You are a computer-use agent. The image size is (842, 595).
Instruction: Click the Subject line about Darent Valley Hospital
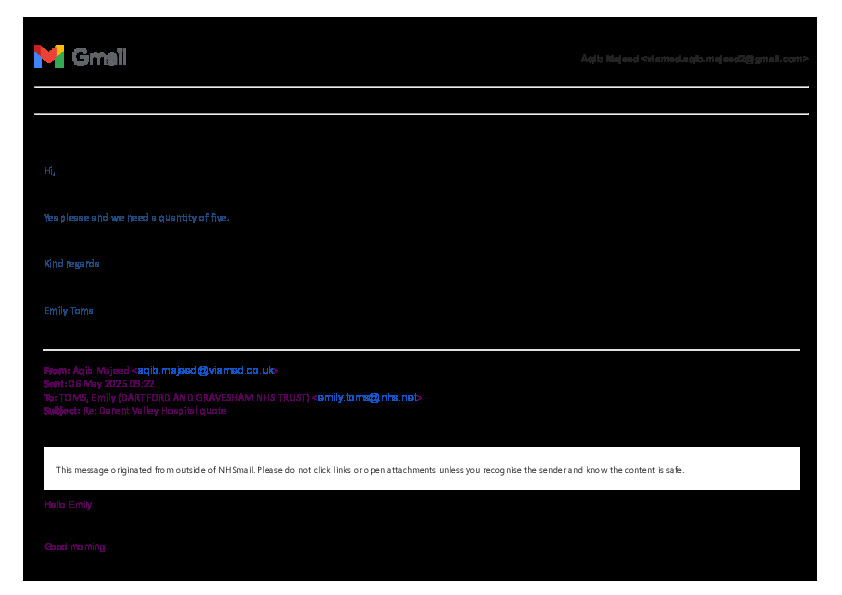point(135,411)
